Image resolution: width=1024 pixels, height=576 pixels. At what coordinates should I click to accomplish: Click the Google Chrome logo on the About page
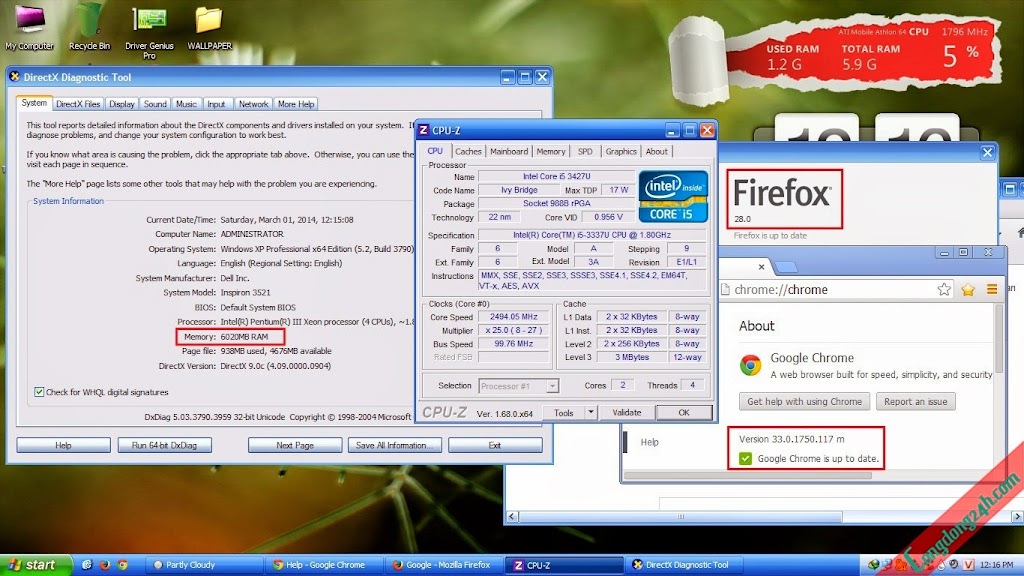coord(750,364)
